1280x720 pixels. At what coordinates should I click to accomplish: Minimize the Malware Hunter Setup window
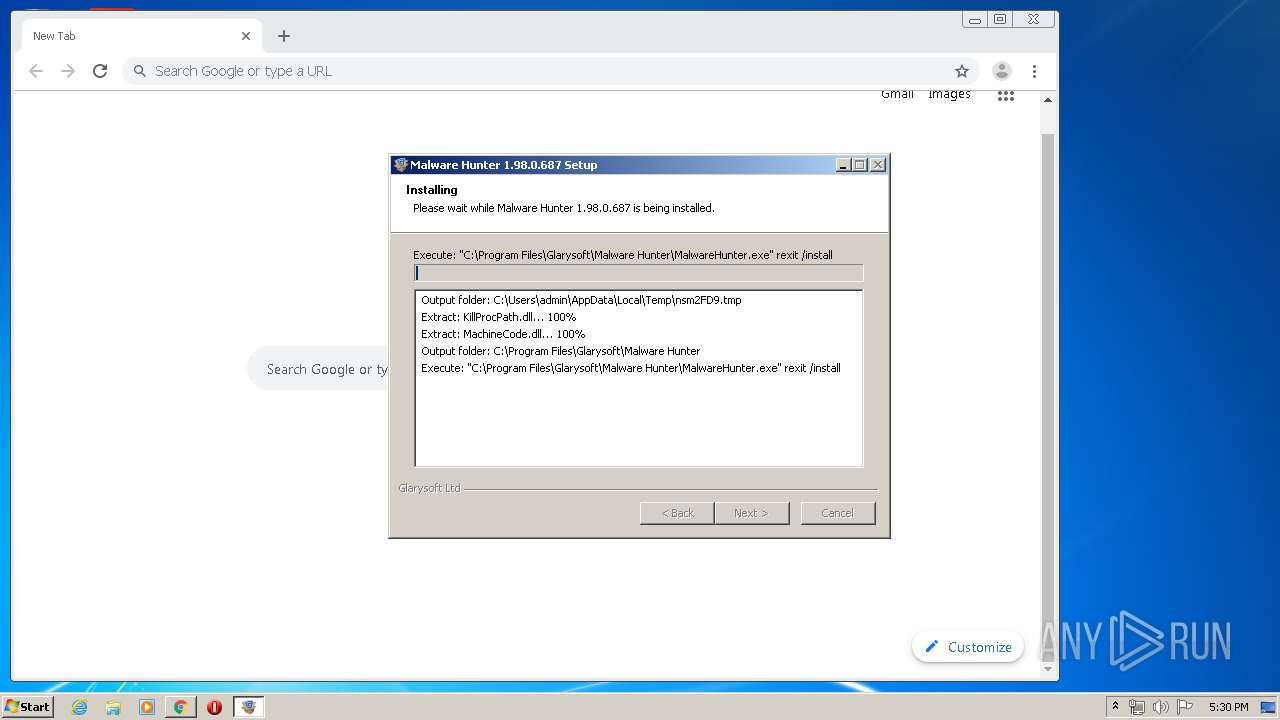coord(843,165)
